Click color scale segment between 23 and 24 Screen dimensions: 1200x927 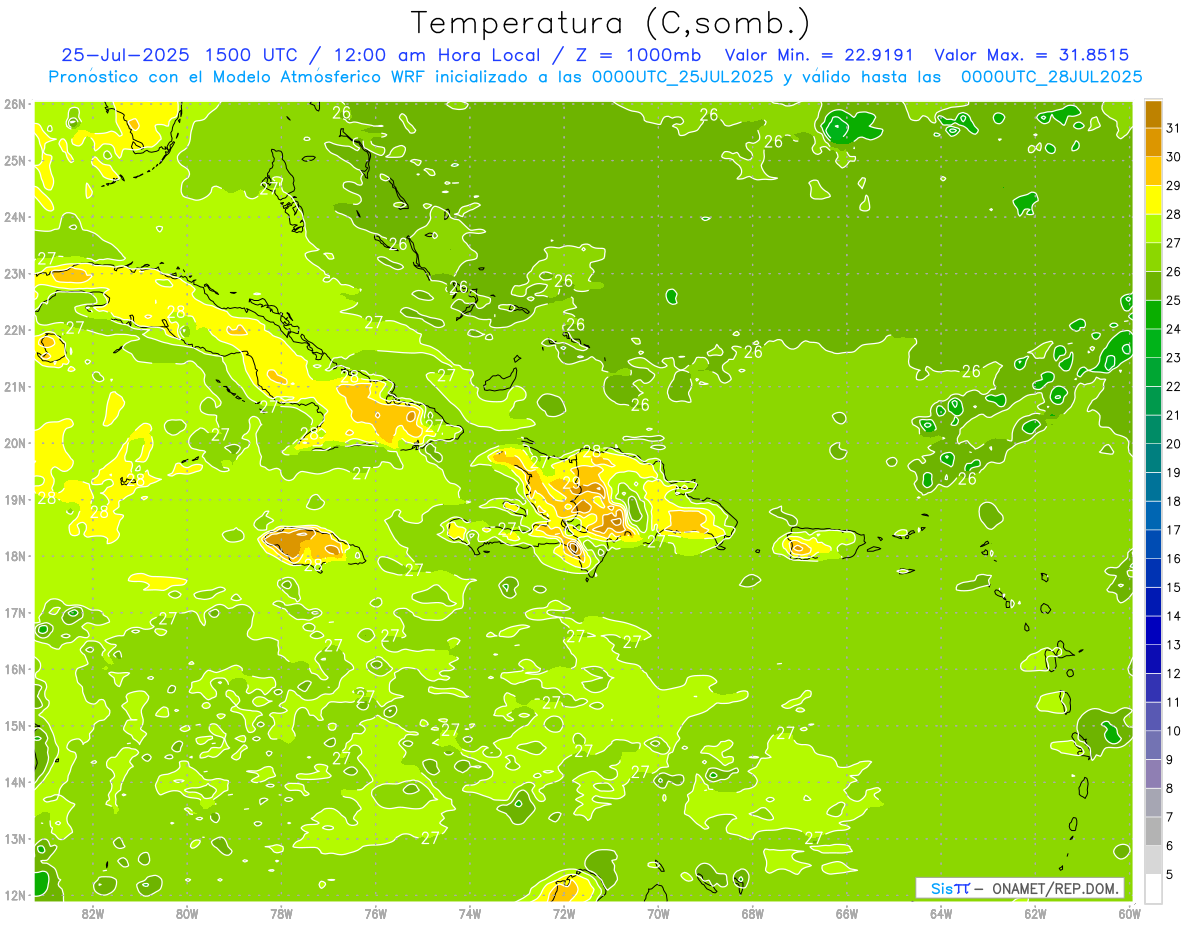1153,344
